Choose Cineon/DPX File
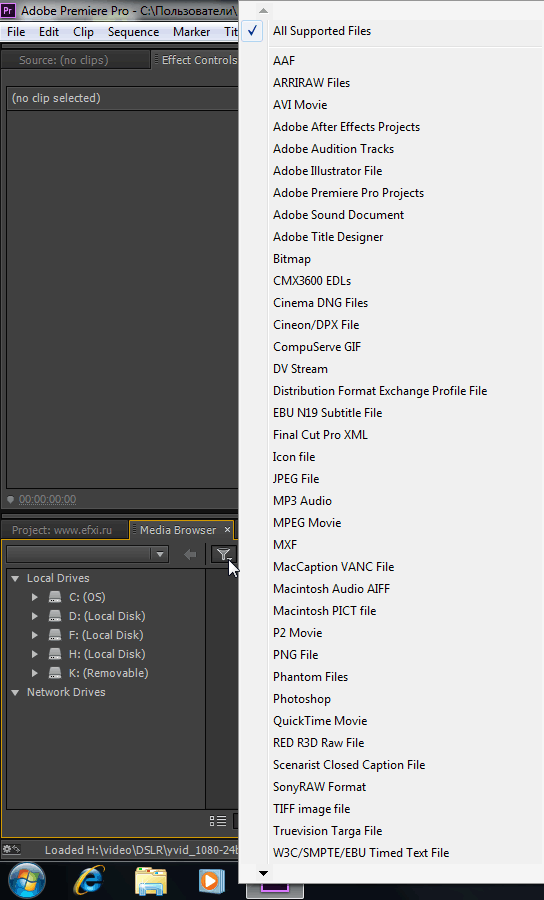This screenshot has width=544, height=900. (x=316, y=324)
